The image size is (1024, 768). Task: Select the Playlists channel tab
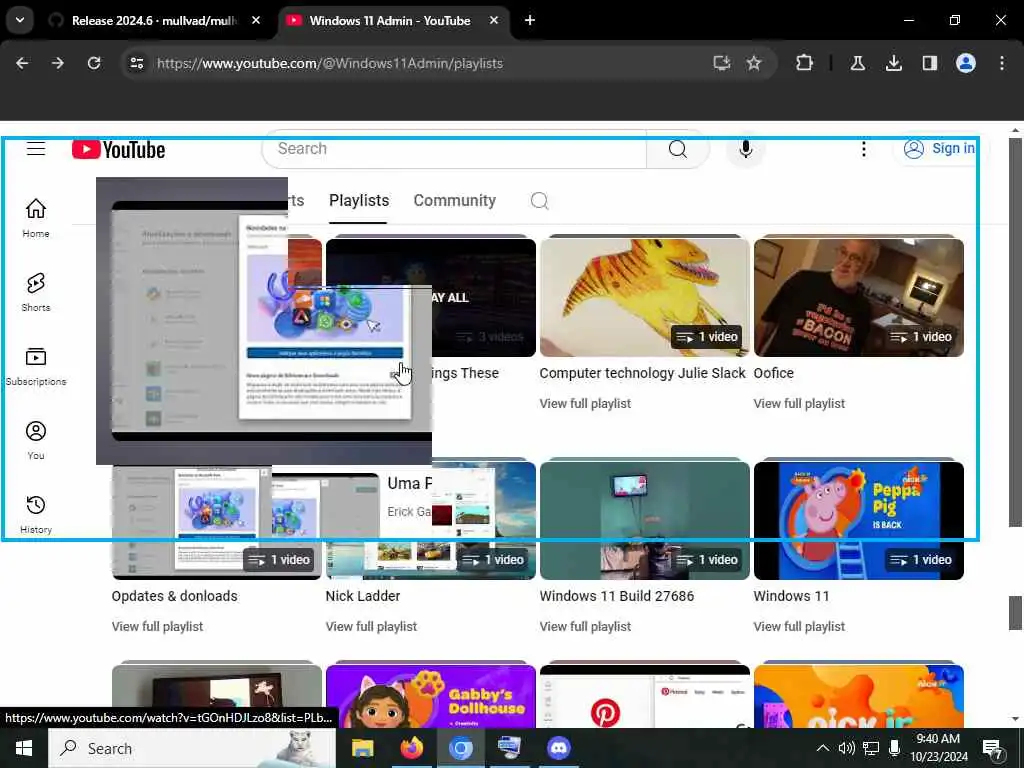pyautogui.click(x=359, y=200)
